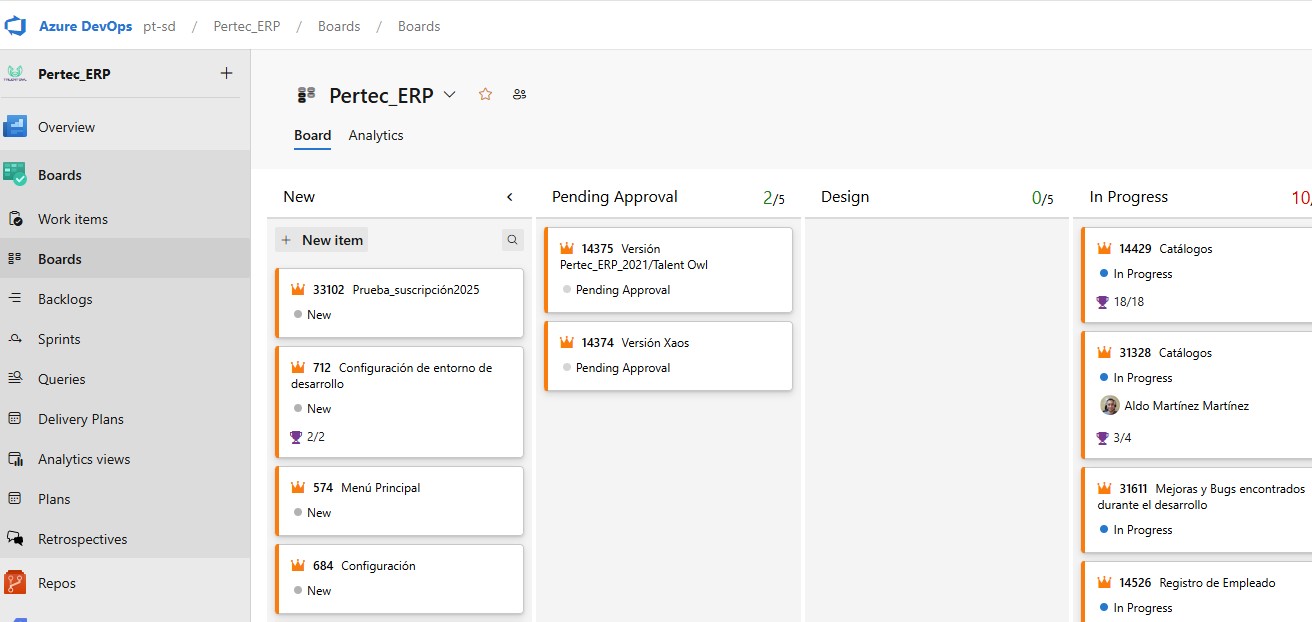
Task: Click pt-sd organization in breadcrumb
Action: pyautogui.click(x=159, y=26)
